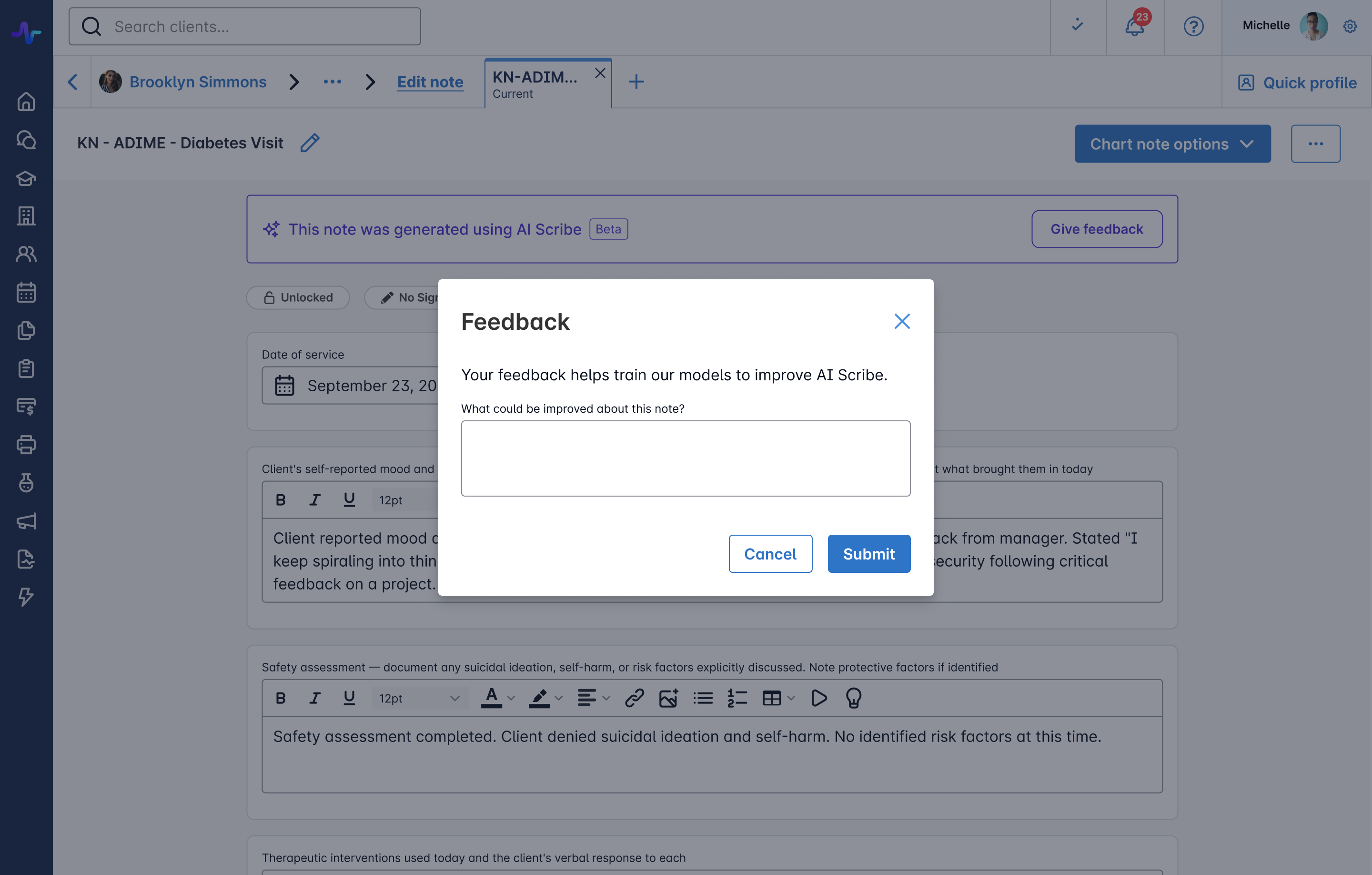Click the lightbulb icon in Safety toolbar

[853, 698]
